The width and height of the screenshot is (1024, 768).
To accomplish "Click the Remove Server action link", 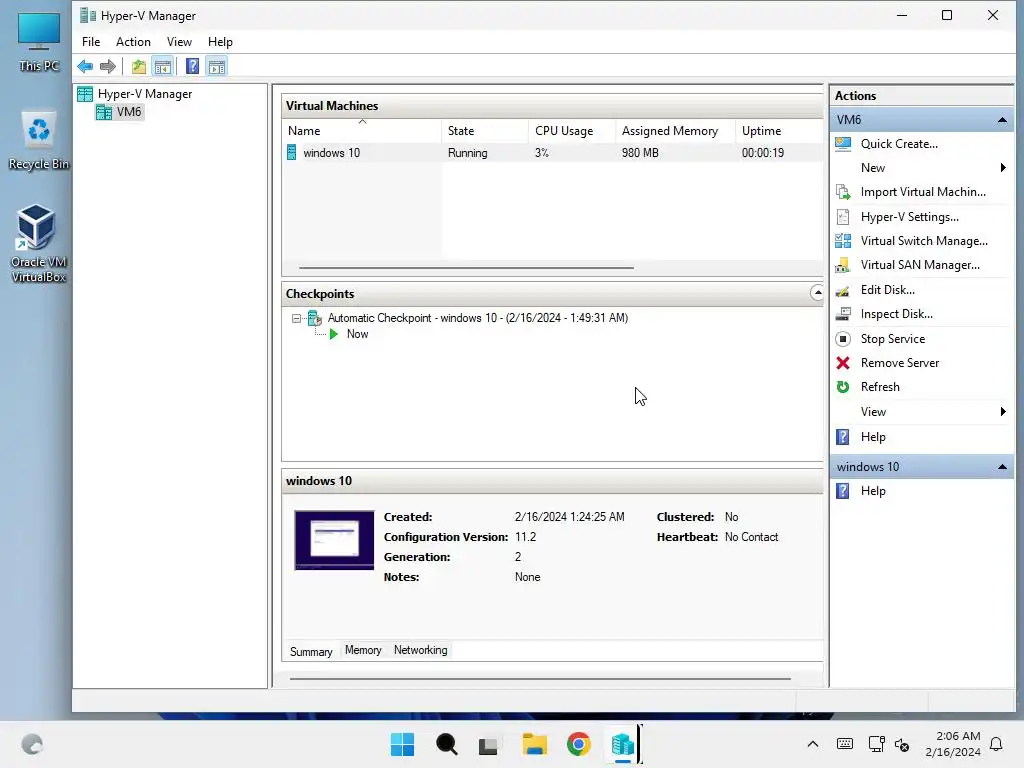I will (899, 363).
